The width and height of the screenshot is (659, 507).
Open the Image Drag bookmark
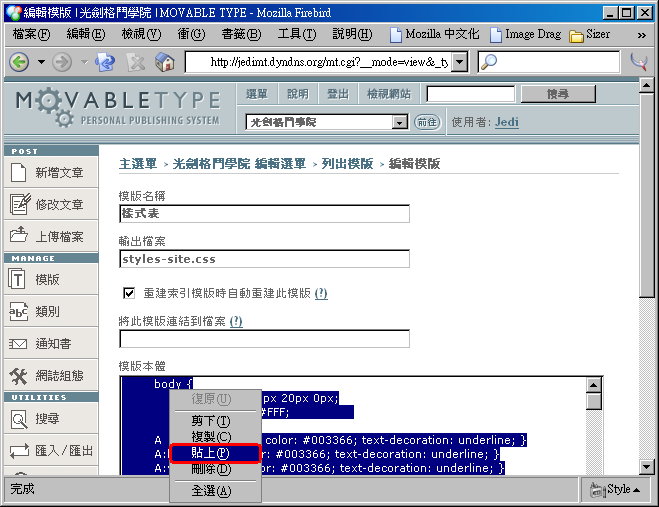(x=526, y=34)
